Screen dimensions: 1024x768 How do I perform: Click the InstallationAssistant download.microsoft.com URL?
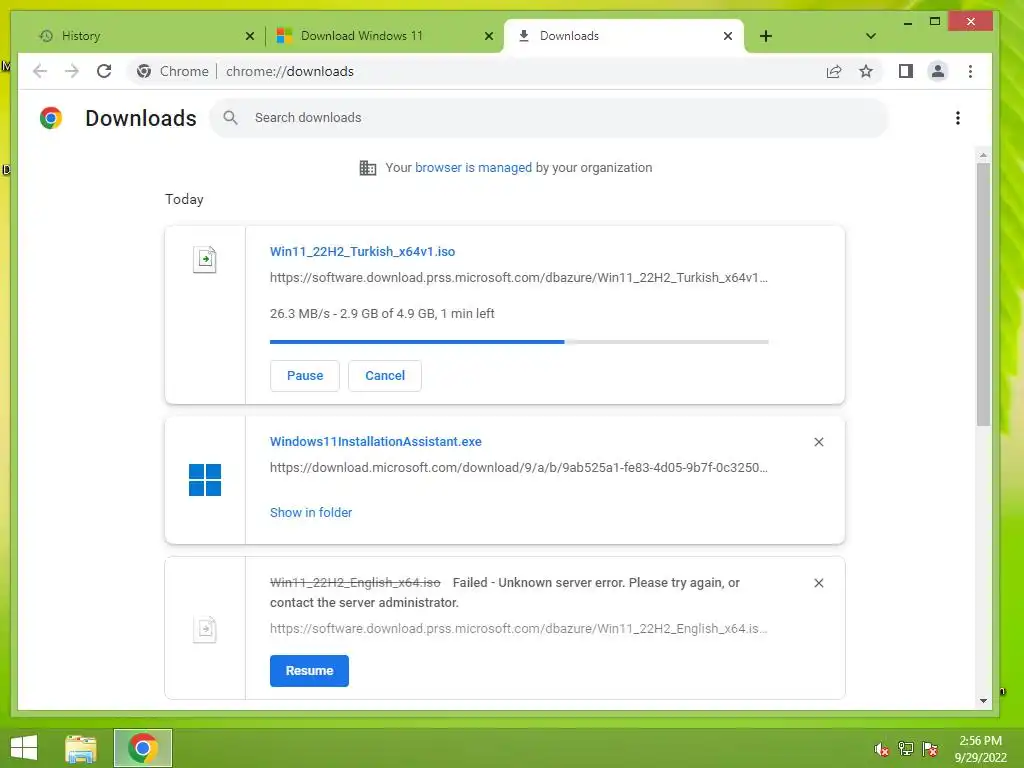tap(519, 468)
